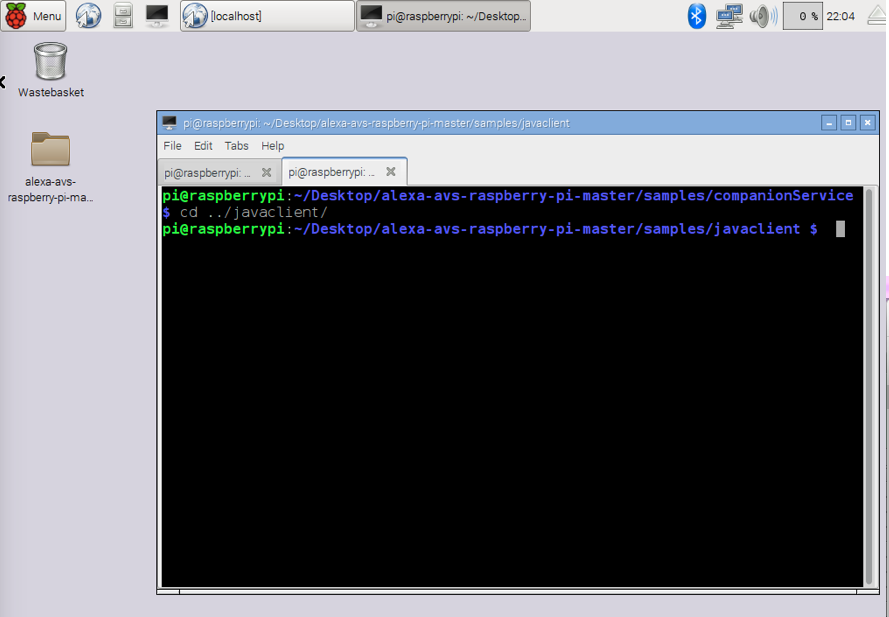This screenshot has height=617, width=889.
Task: Switch to the [localhost] taskbar window
Action: [267, 16]
